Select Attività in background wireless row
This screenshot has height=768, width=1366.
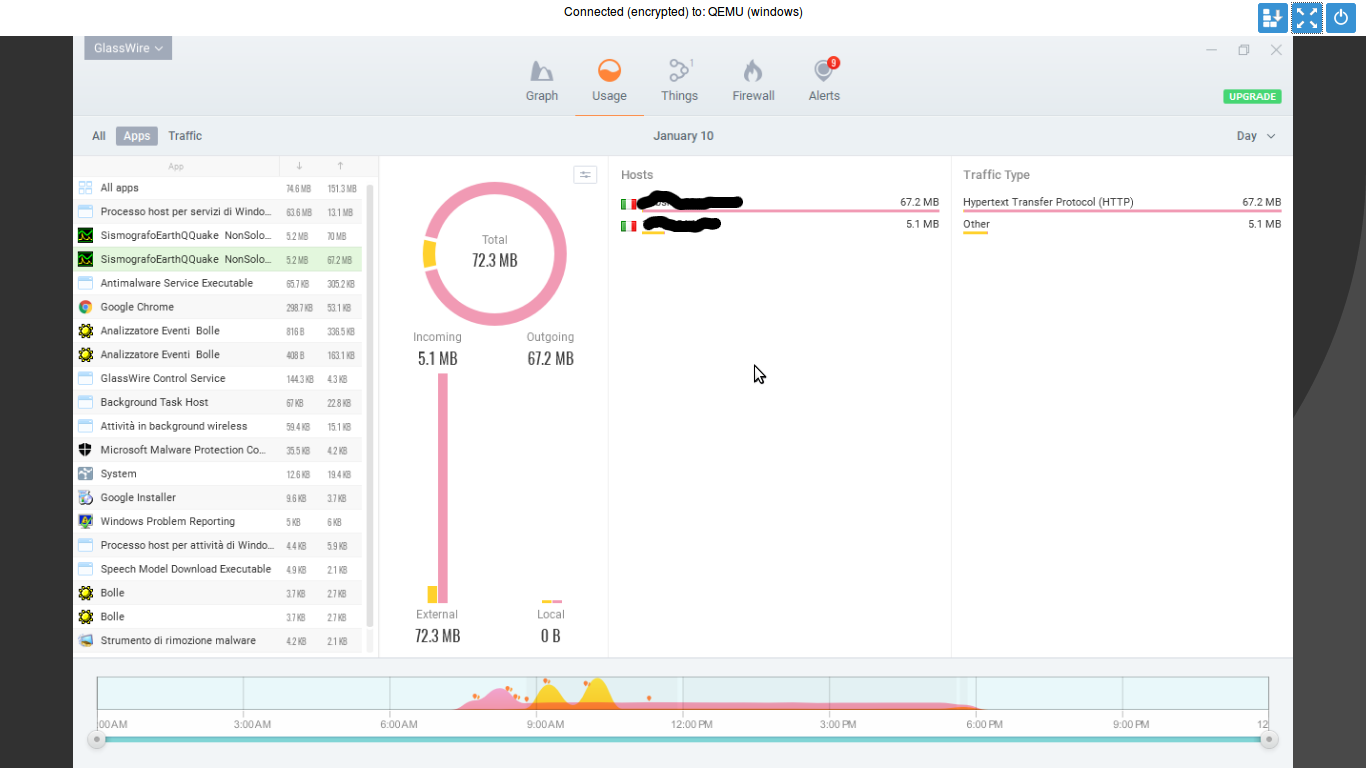[x=218, y=426]
